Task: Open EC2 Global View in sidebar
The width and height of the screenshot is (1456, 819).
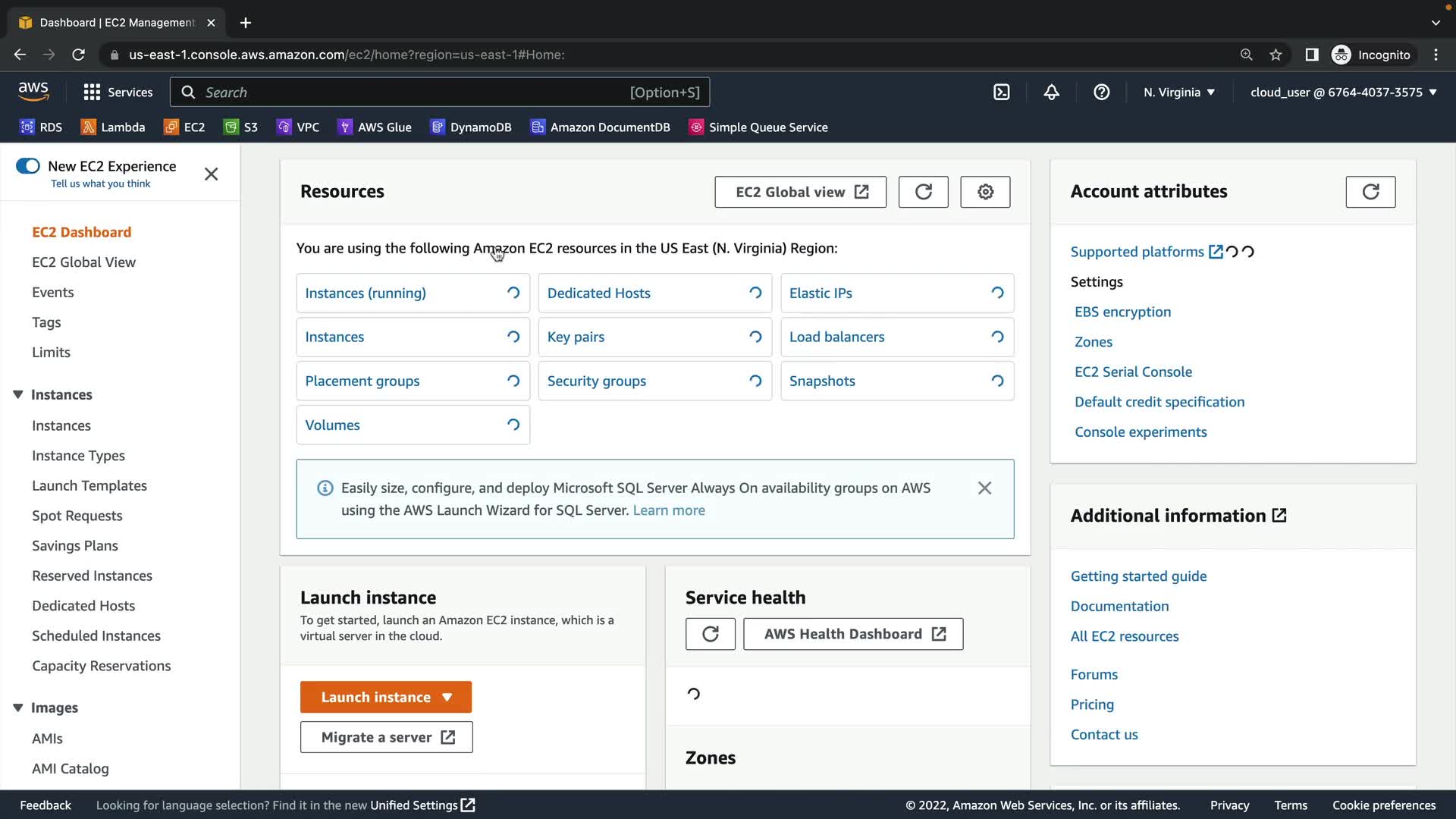Action: pyautogui.click(x=83, y=262)
